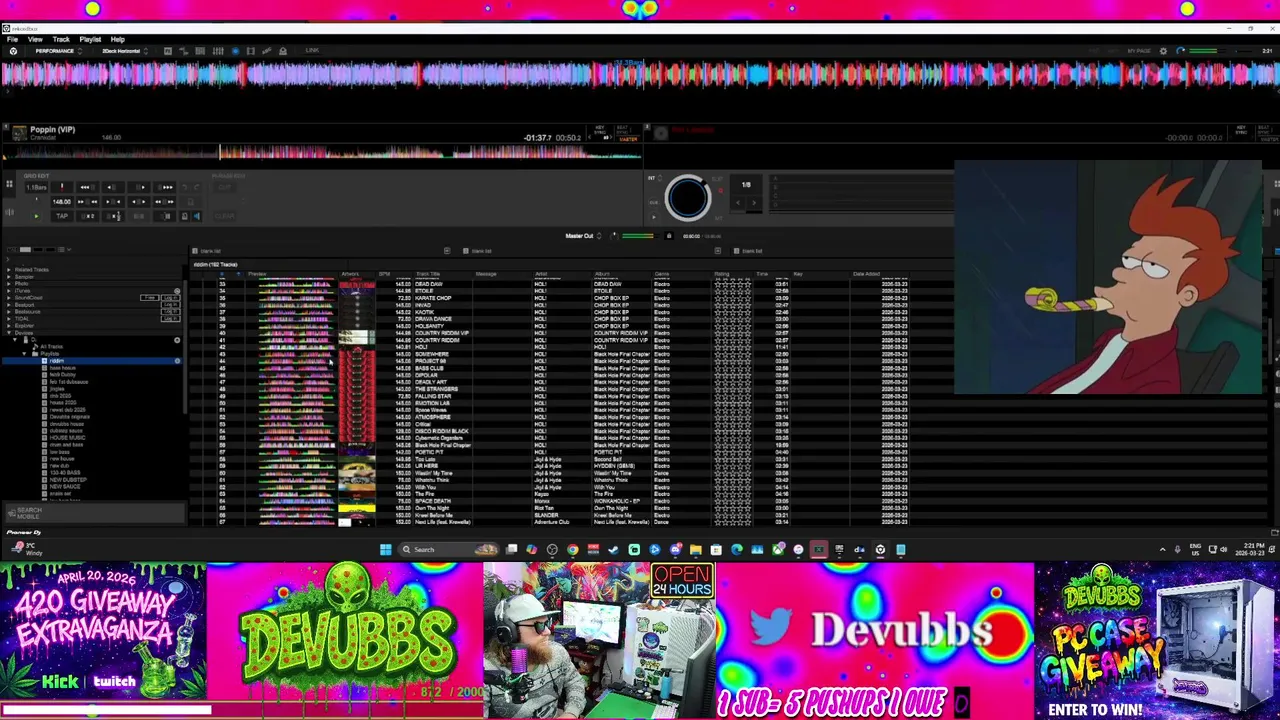
Task: Open the PERFORMANCE mode dropdown
Action: point(59,51)
